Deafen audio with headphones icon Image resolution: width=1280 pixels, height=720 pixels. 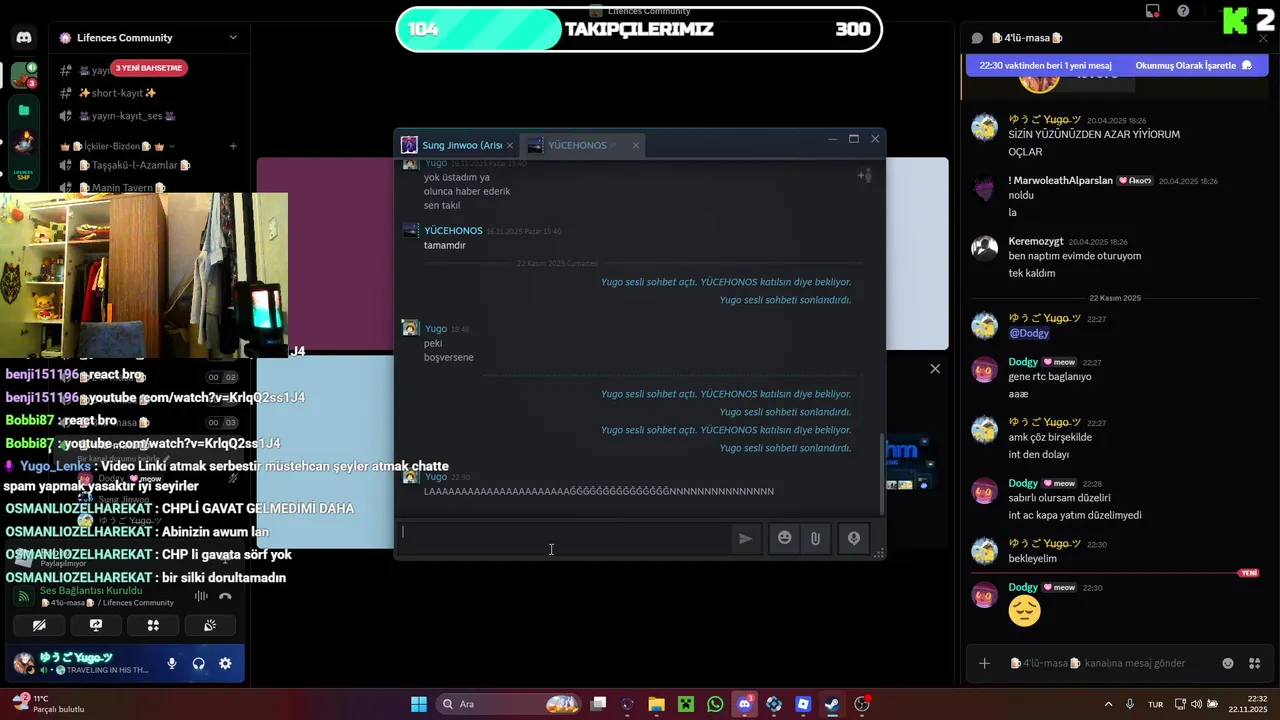198,663
